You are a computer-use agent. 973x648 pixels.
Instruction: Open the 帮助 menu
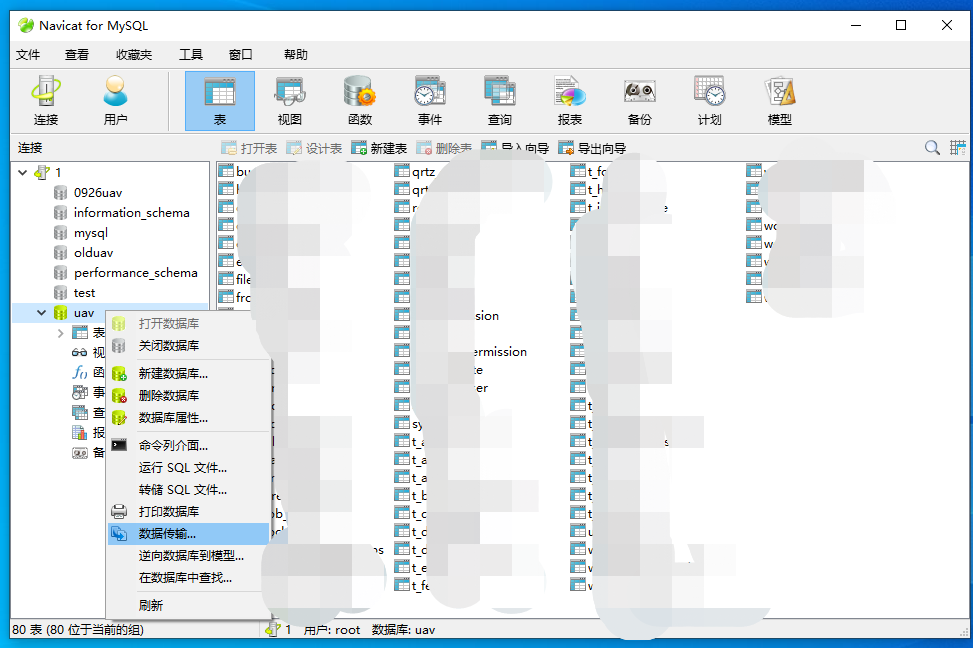[x=296, y=55]
